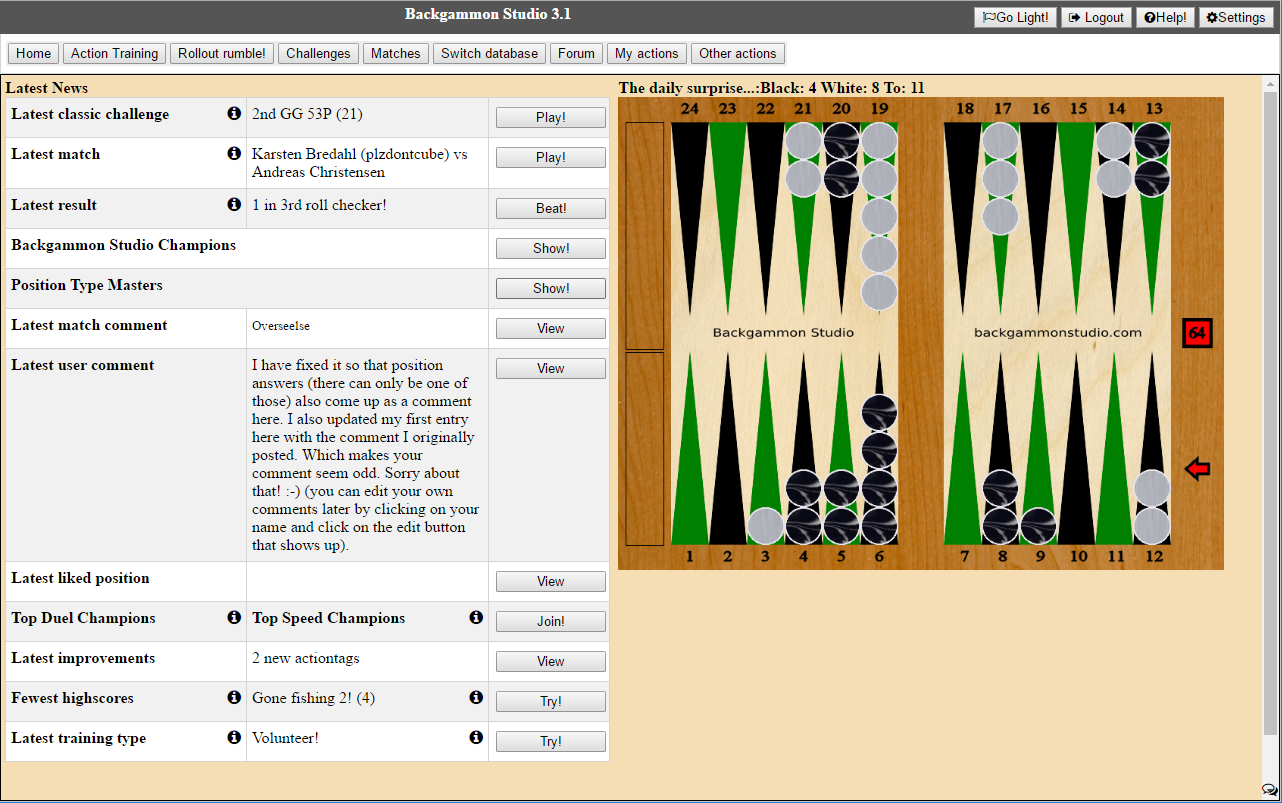
Task: Expand the Other actions menu
Action: (737, 54)
